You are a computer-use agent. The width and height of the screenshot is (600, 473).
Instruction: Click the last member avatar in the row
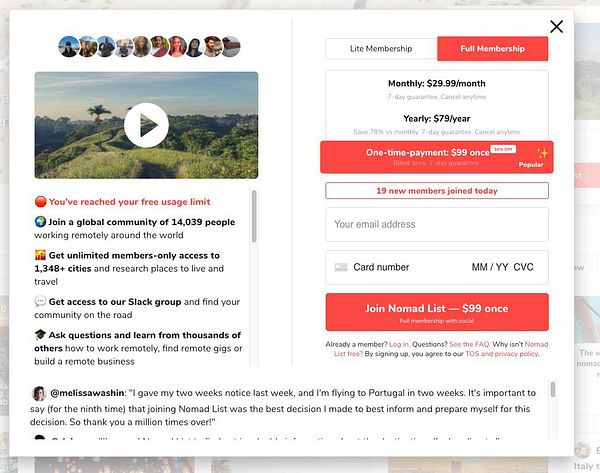click(x=231, y=47)
